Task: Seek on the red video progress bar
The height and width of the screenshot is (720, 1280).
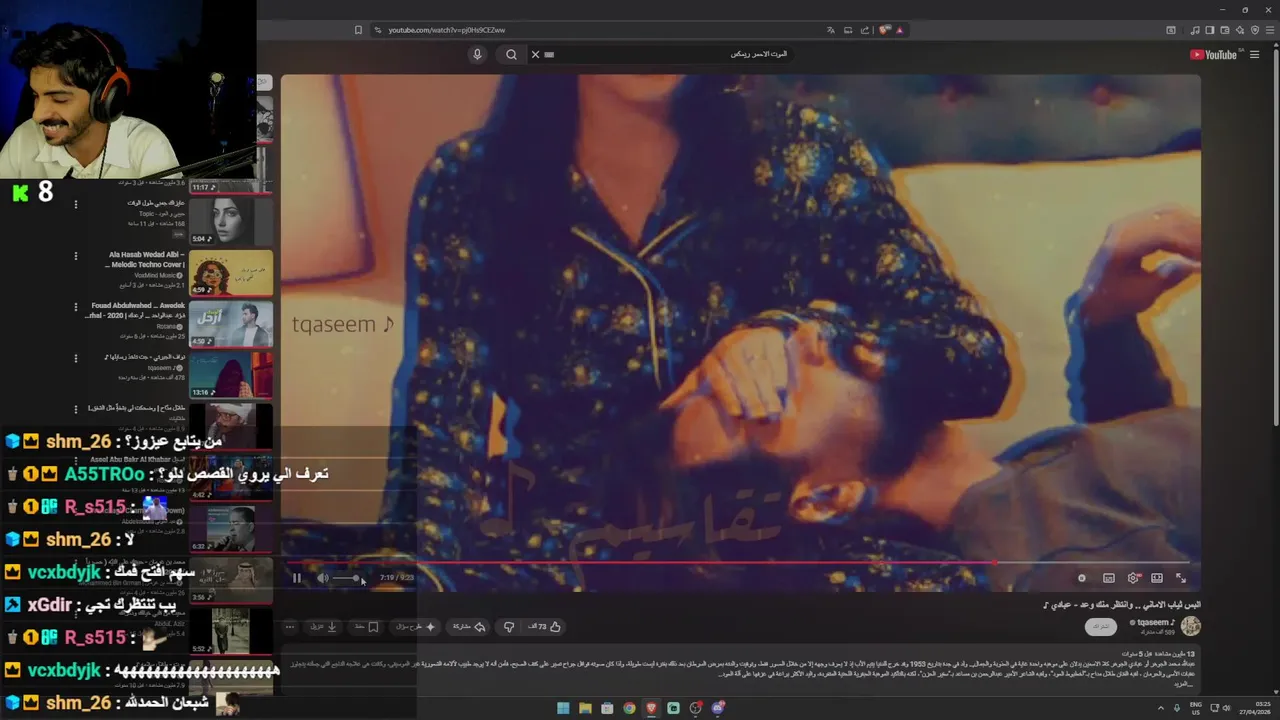Action: (740, 562)
